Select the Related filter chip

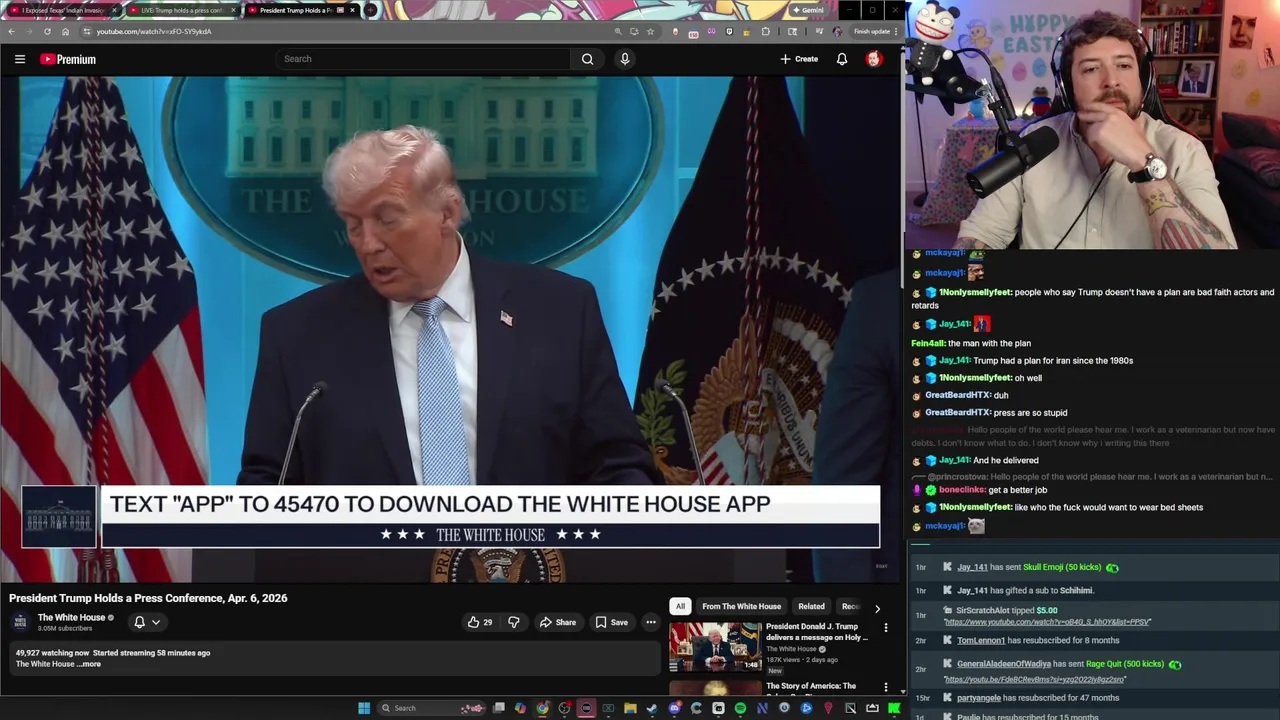[x=811, y=606]
